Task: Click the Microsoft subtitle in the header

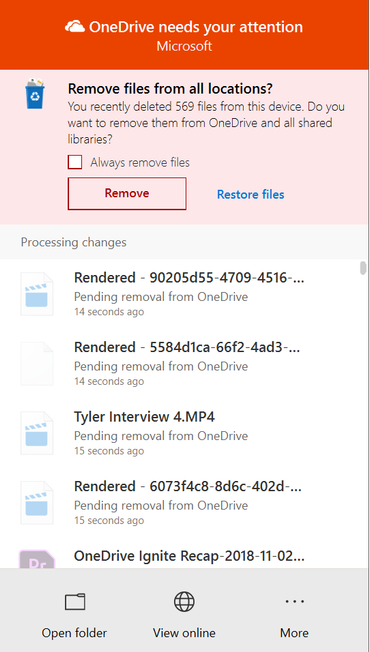Action: click(184, 46)
